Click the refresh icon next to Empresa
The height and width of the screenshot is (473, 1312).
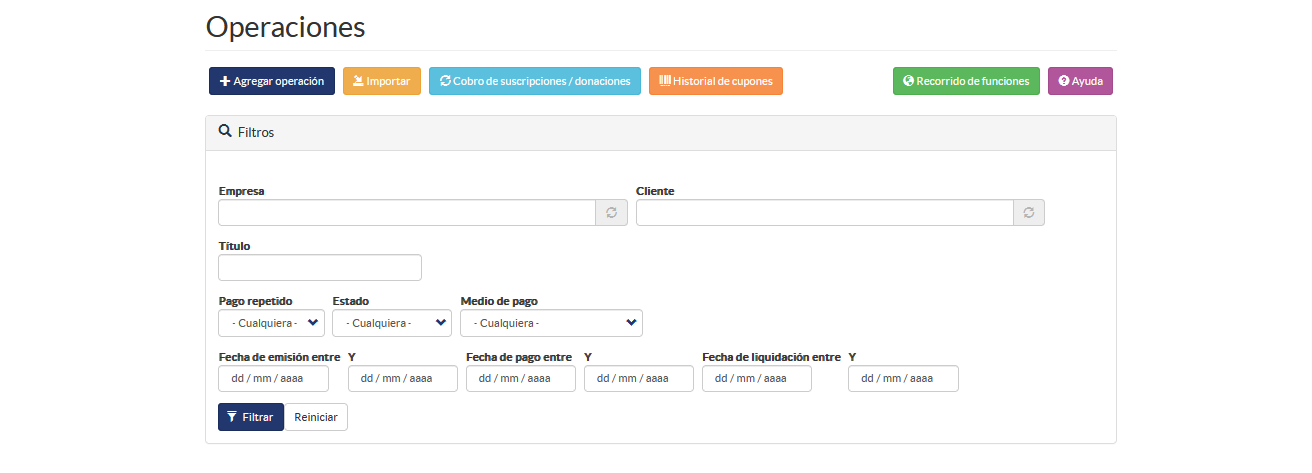point(612,213)
